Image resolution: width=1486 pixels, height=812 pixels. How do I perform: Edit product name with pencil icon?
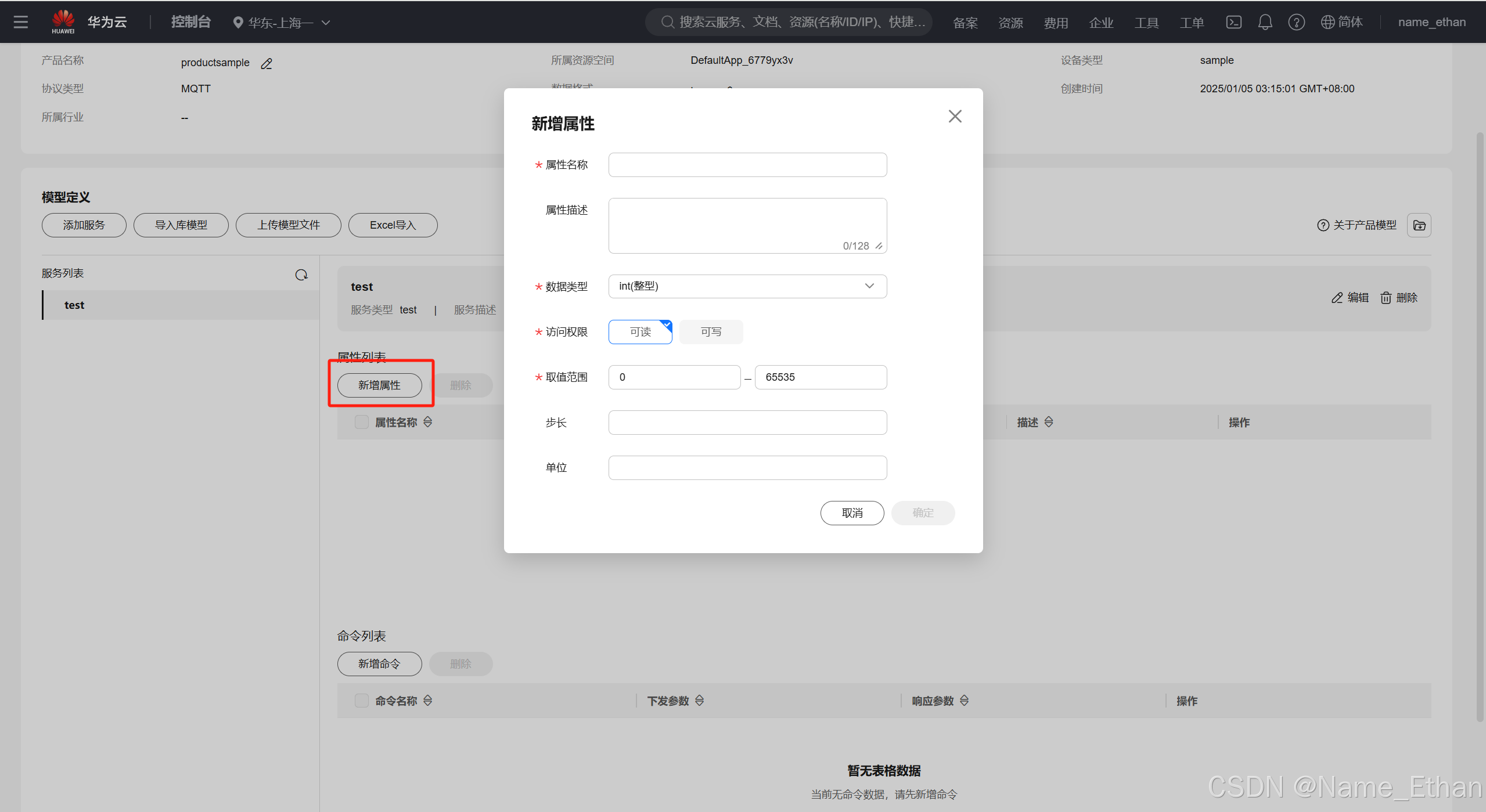pyautogui.click(x=267, y=63)
